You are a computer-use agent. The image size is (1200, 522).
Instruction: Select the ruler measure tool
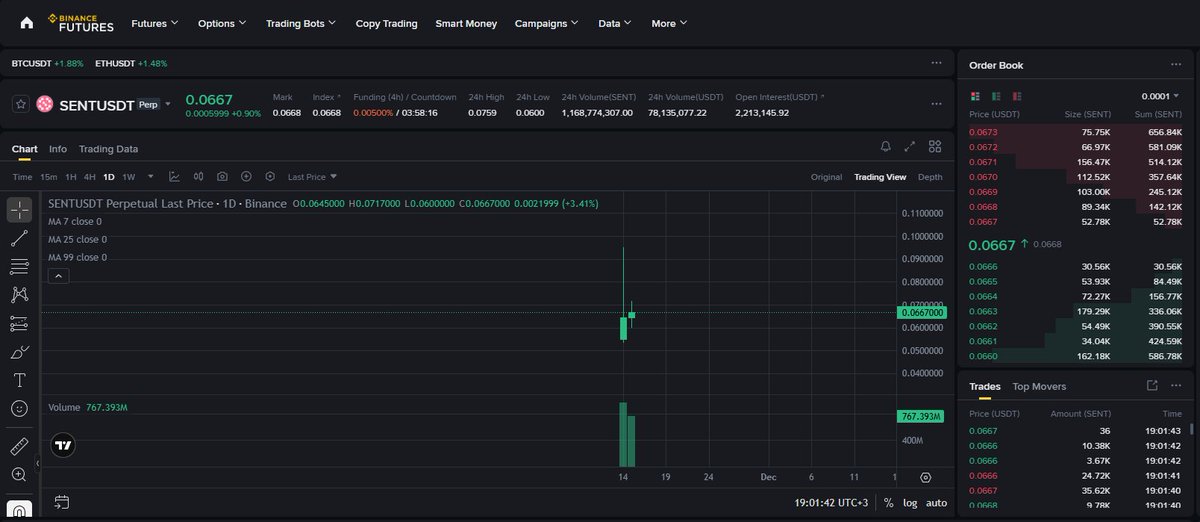click(x=19, y=446)
